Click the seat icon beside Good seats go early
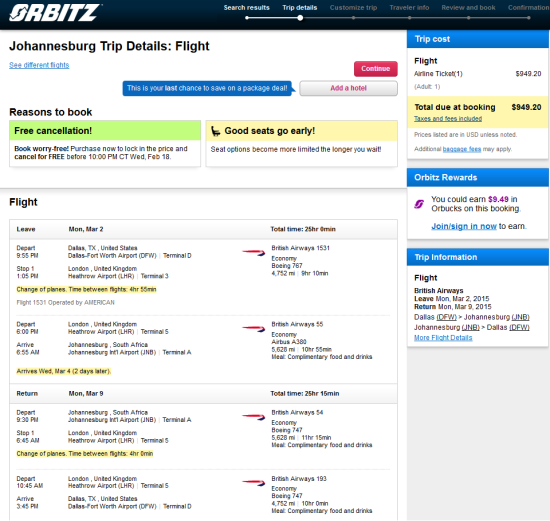This screenshot has width=550, height=521. pyautogui.click(x=215, y=131)
